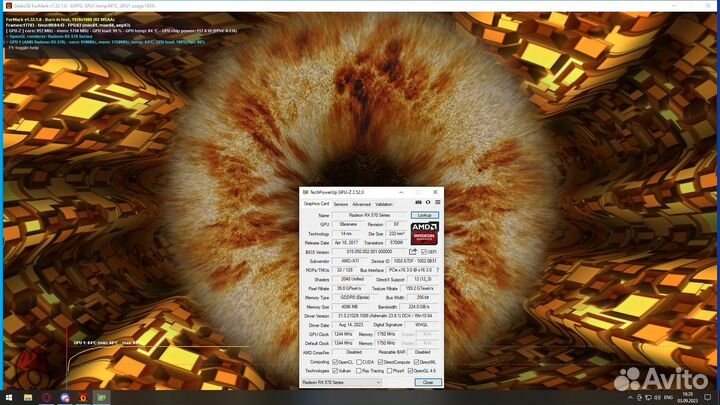Click the ENG language indicator
The height and width of the screenshot is (405, 720).
[669, 397]
